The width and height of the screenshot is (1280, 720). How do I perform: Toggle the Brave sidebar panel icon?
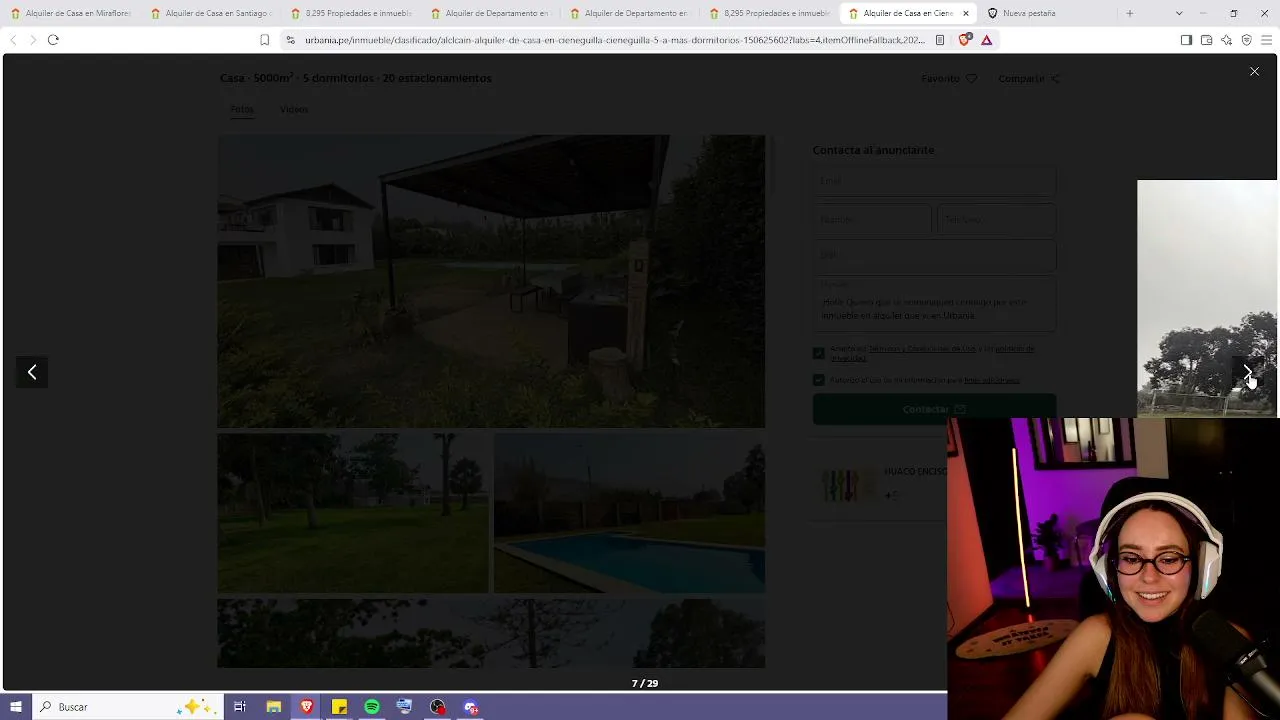coord(1186,40)
